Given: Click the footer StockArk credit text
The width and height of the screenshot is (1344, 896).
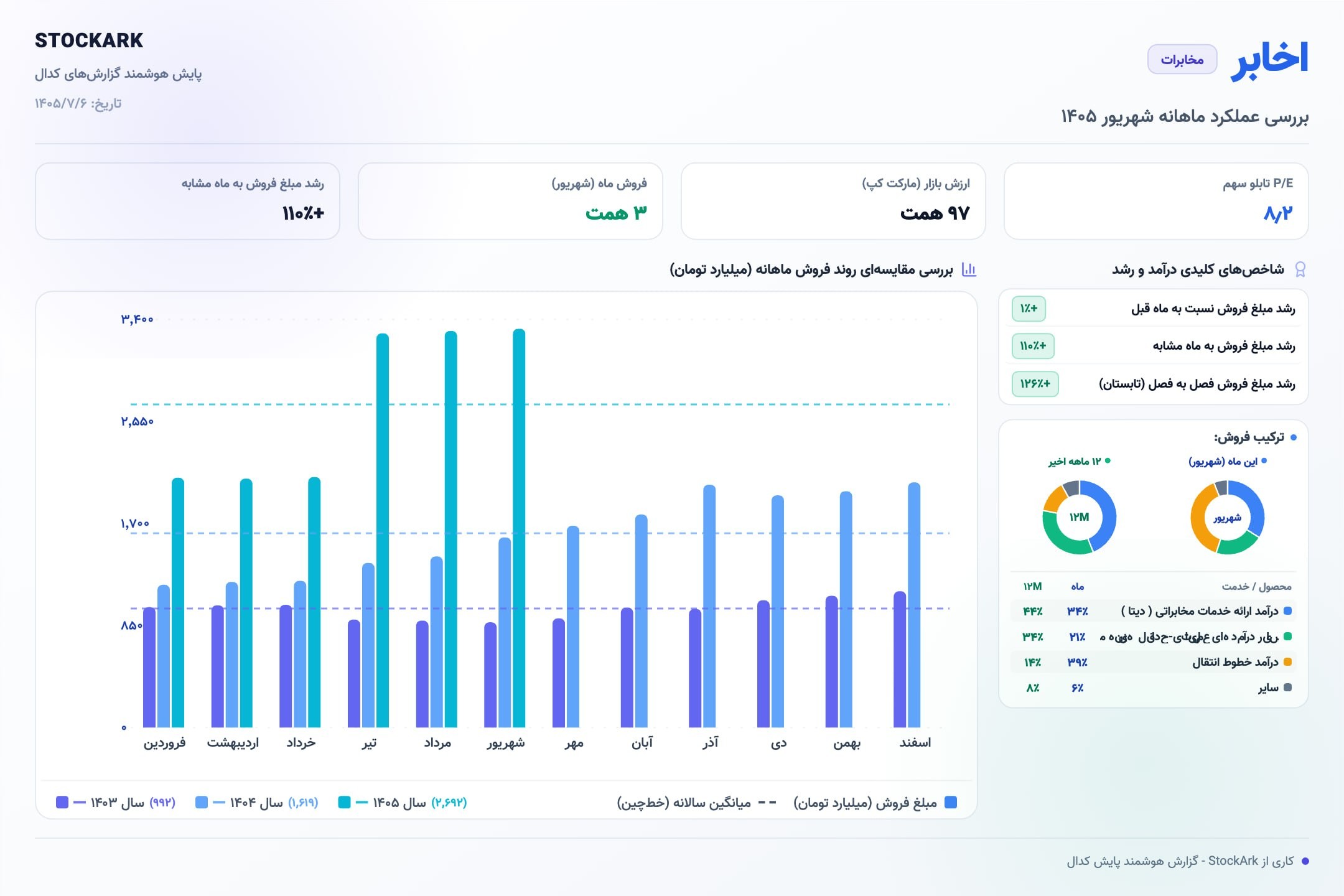Looking at the screenshot, I should pyautogui.click(x=1180, y=861).
